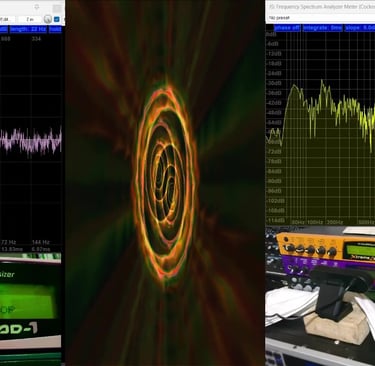Click the 'integrate: 0ms' control
375x366 pixels.
click(x=323, y=28)
